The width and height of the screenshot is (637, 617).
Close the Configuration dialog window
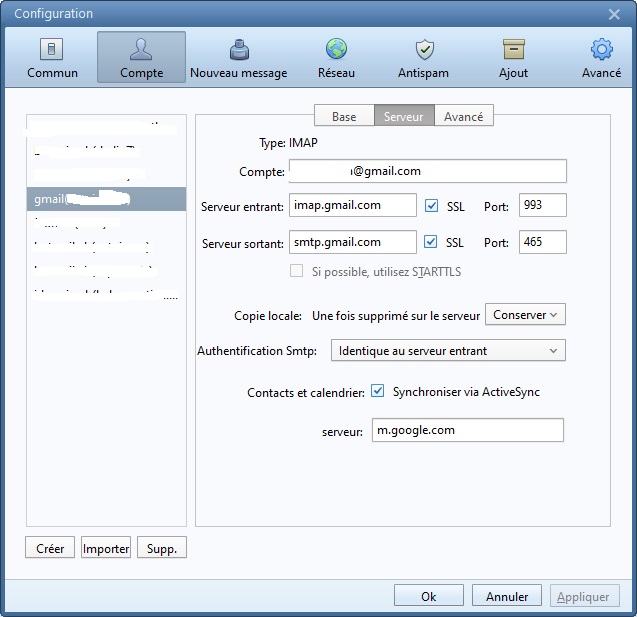[614, 14]
